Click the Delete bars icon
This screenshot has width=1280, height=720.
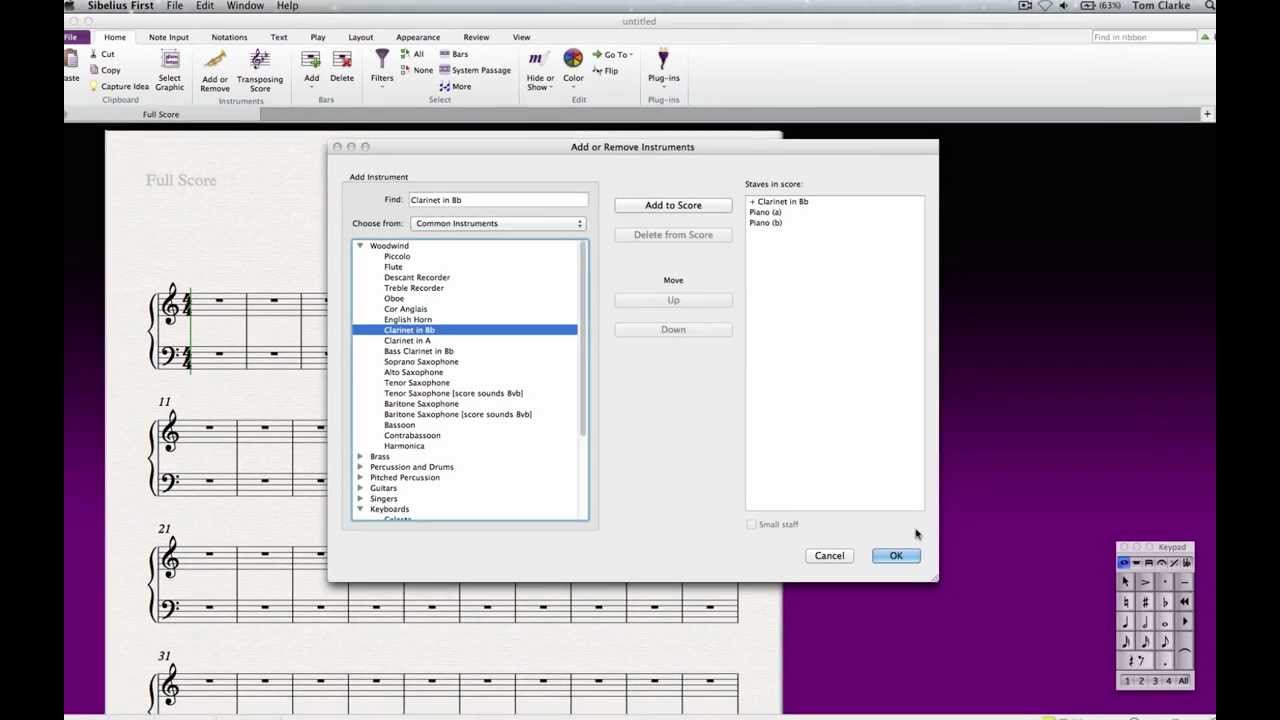(342, 61)
